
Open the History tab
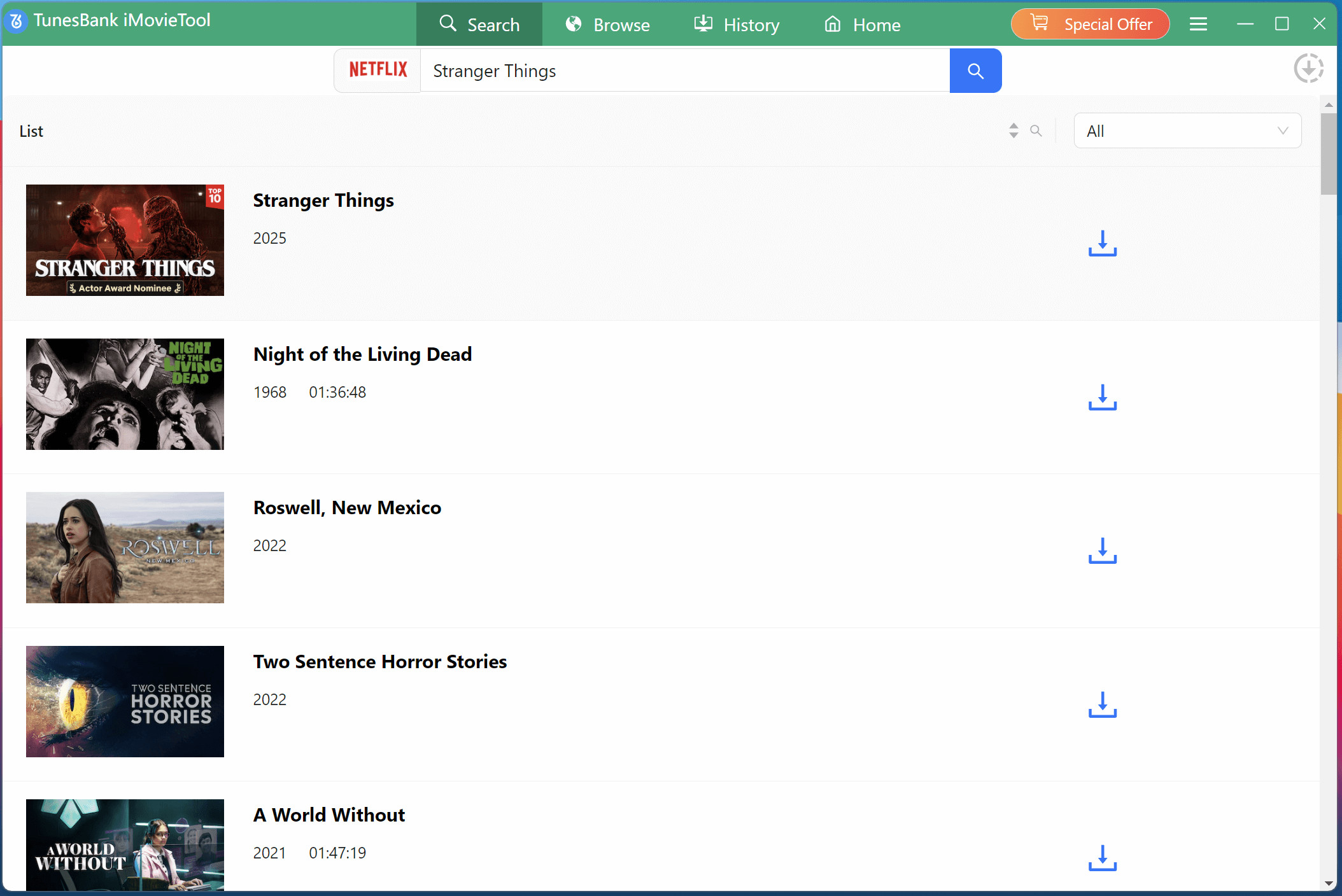(x=737, y=25)
